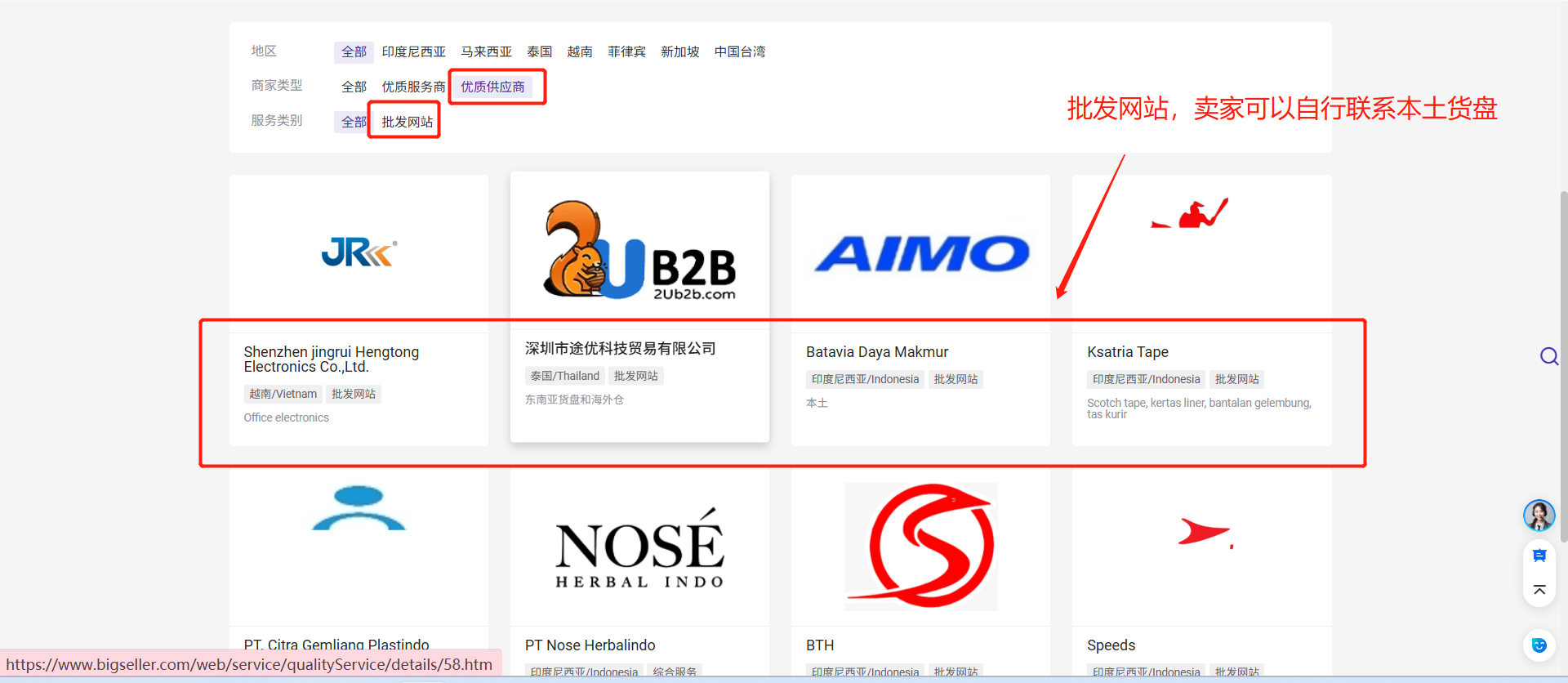Click the magnifier search icon on right edge
The width and height of the screenshot is (1568, 683).
coord(1548,356)
